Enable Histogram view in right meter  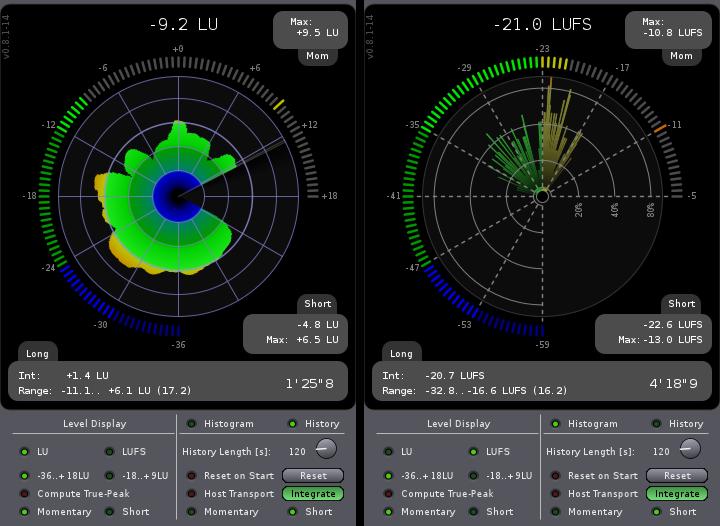(x=555, y=424)
